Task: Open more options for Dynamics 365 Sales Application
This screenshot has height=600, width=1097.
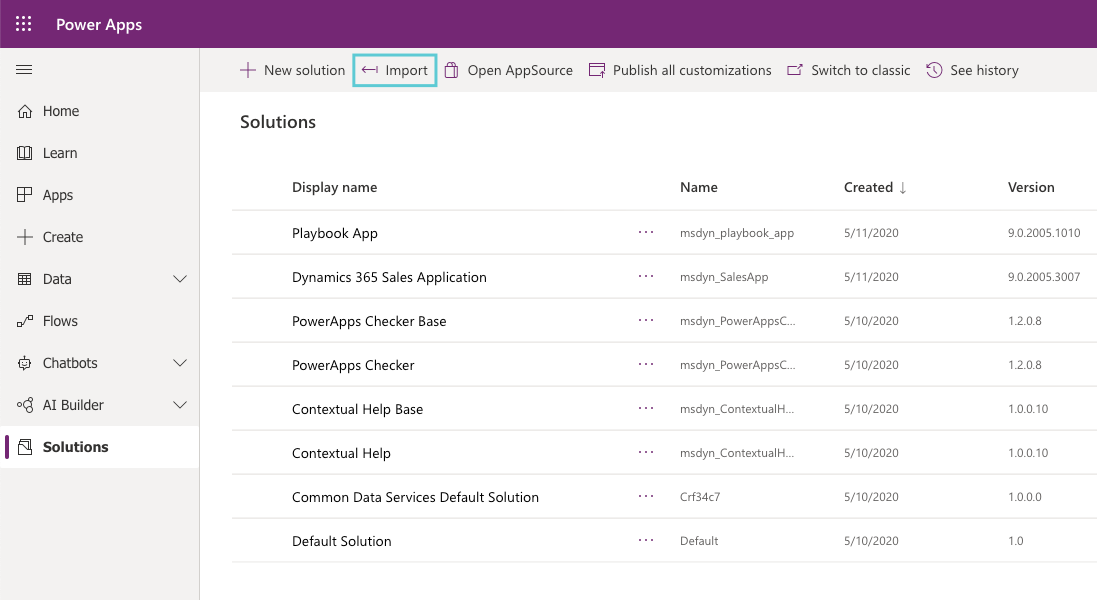Action: point(646,276)
